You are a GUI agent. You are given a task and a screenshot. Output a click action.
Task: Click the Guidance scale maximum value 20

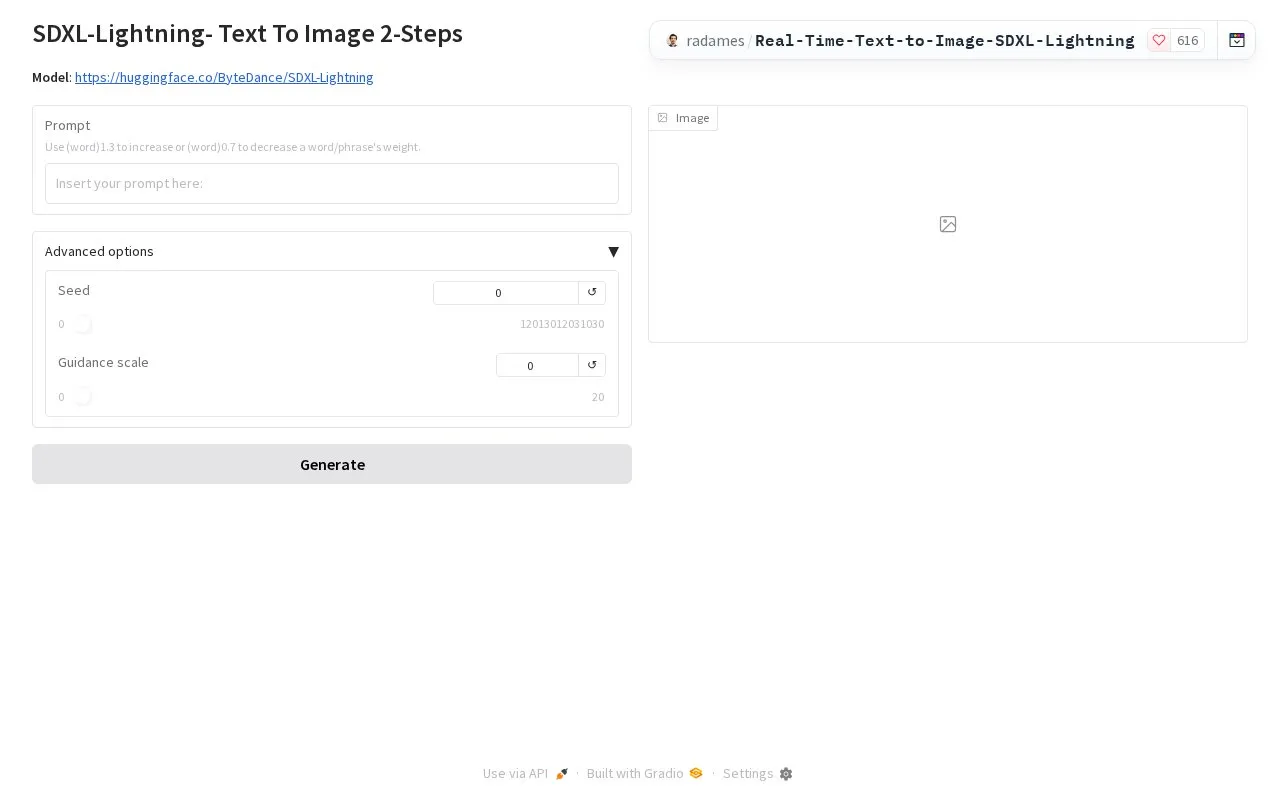[x=598, y=397]
